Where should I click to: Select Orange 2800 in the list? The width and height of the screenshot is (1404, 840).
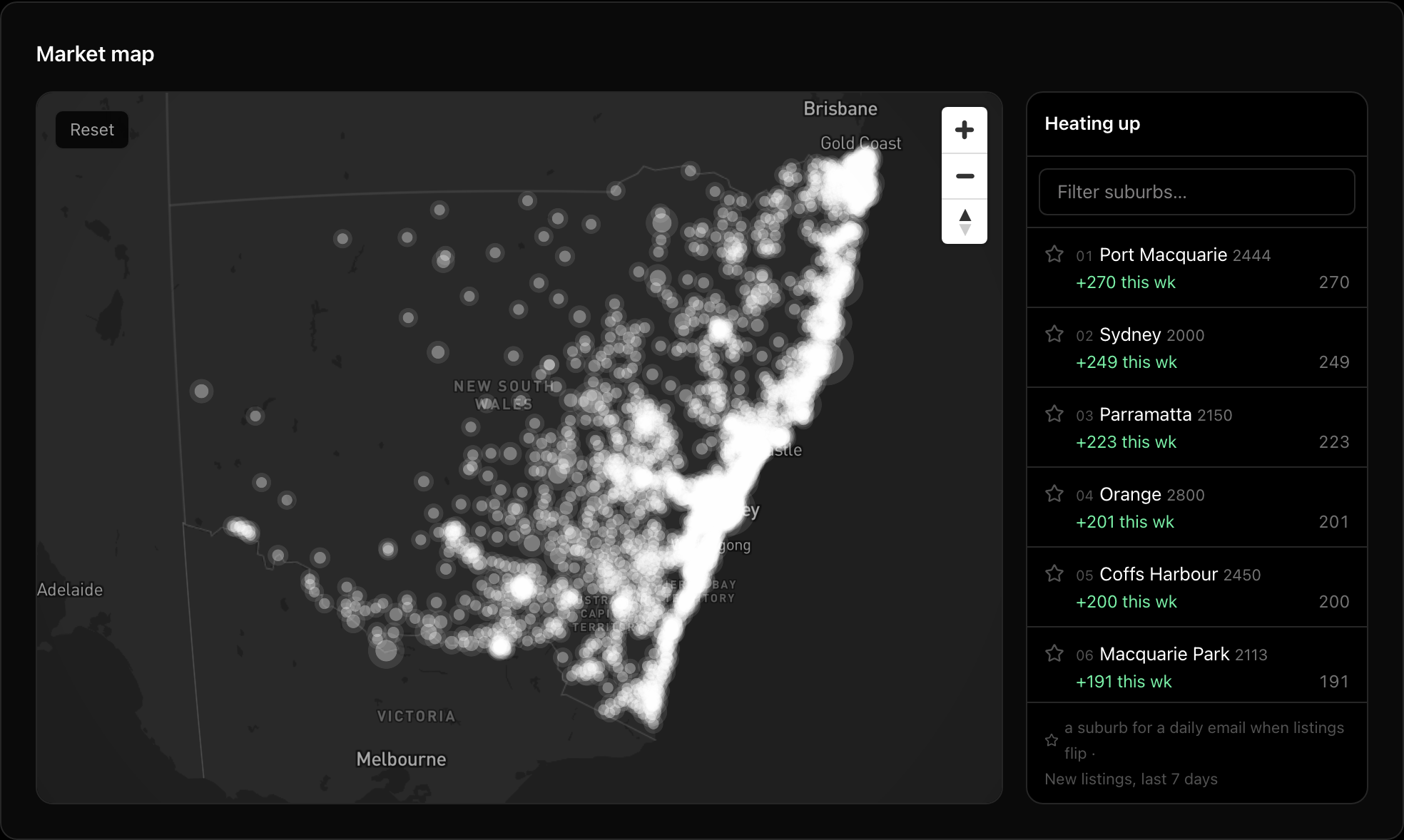click(1151, 494)
